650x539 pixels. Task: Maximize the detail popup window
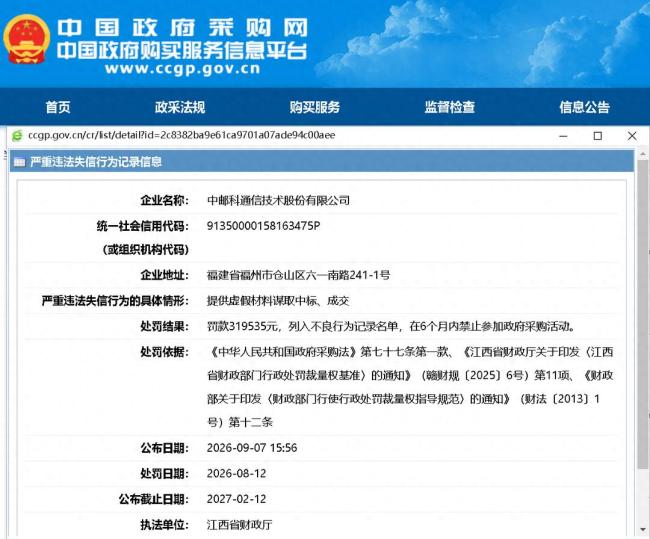click(x=598, y=136)
